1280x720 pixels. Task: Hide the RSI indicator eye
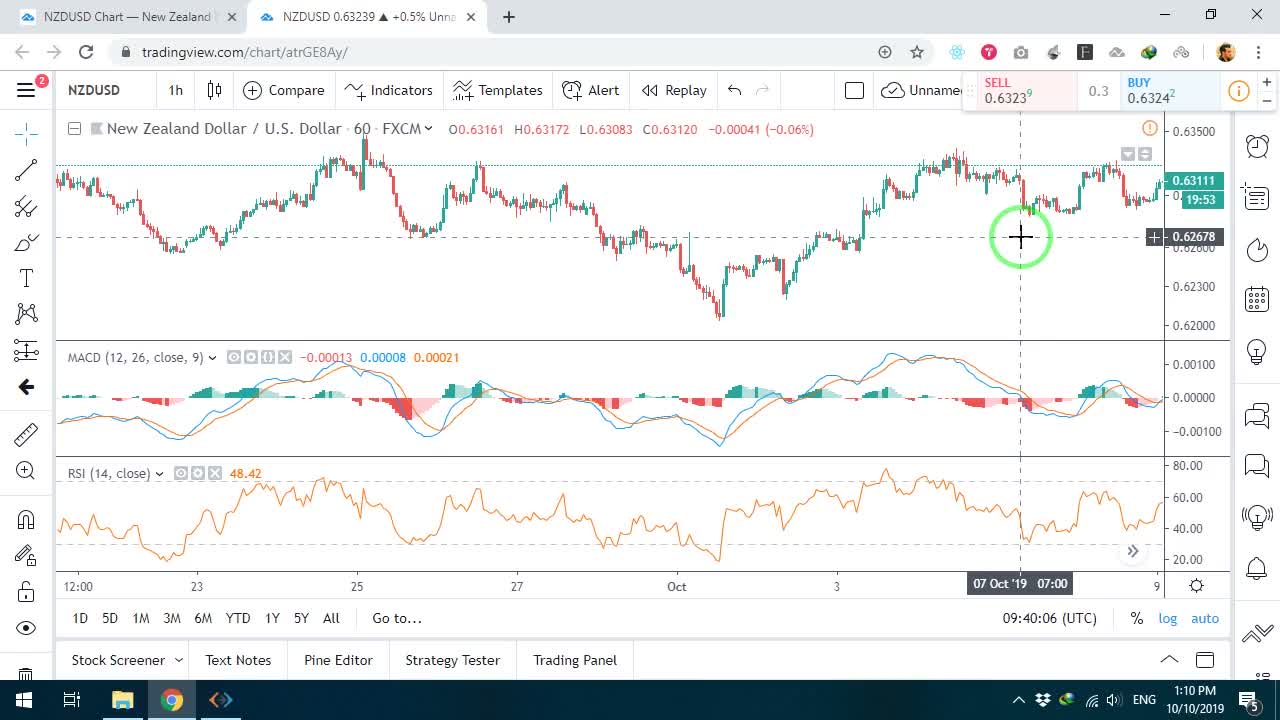click(x=181, y=473)
